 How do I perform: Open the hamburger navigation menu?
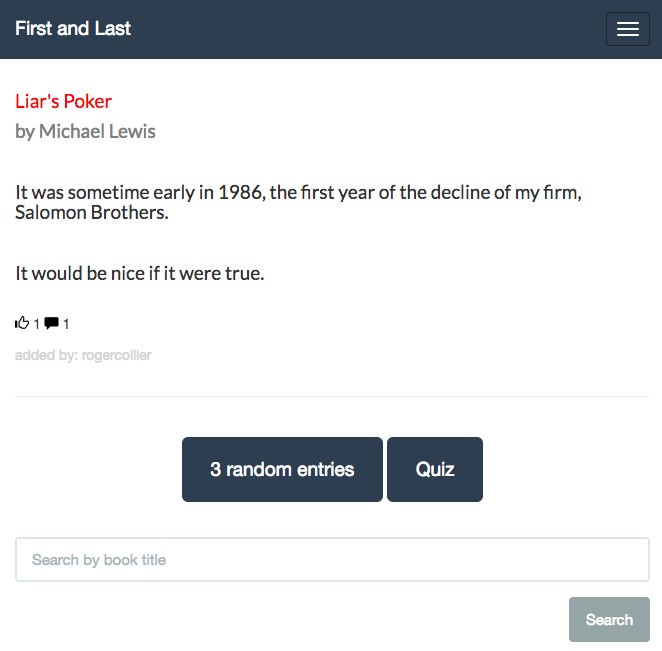click(x=627, y=29)
